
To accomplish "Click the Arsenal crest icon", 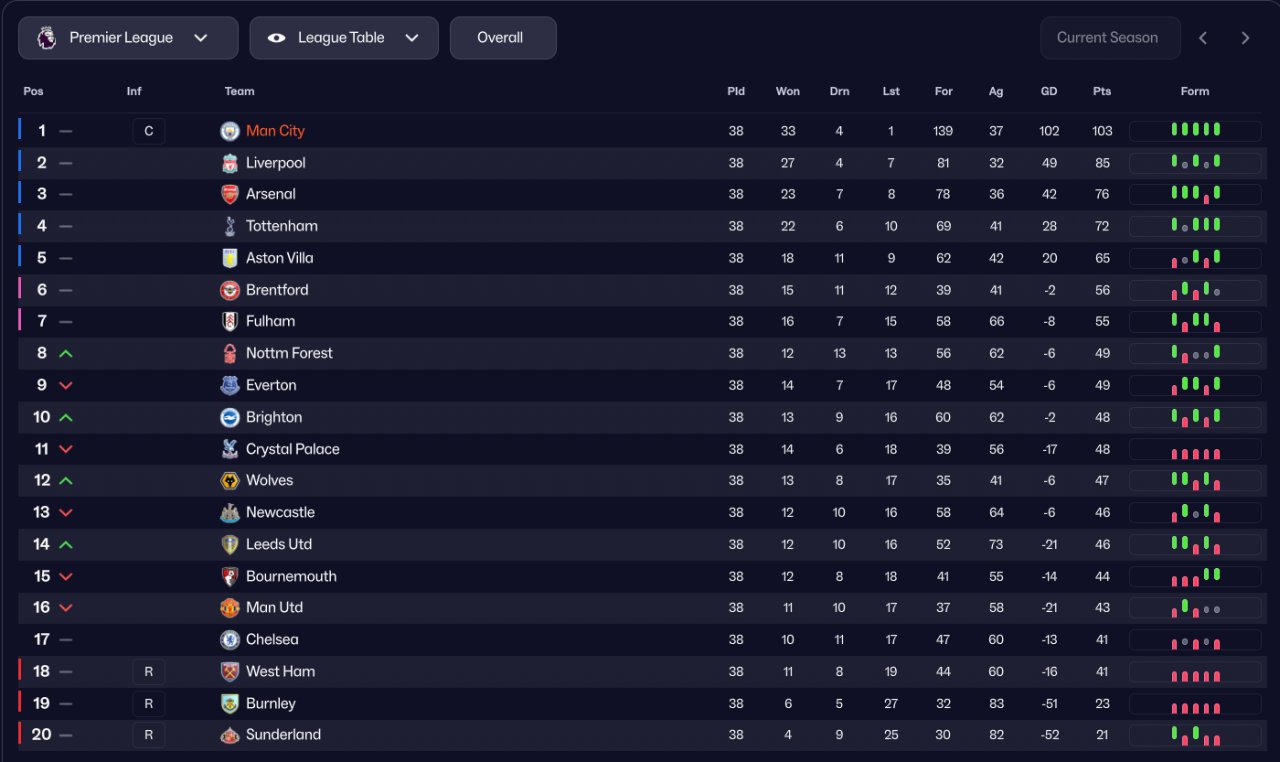I will coord(230,194).
